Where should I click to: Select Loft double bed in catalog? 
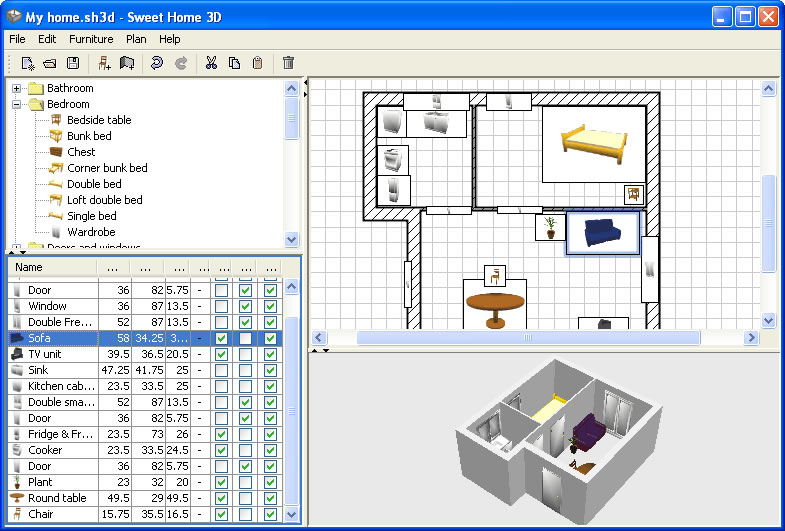[105, 200]
